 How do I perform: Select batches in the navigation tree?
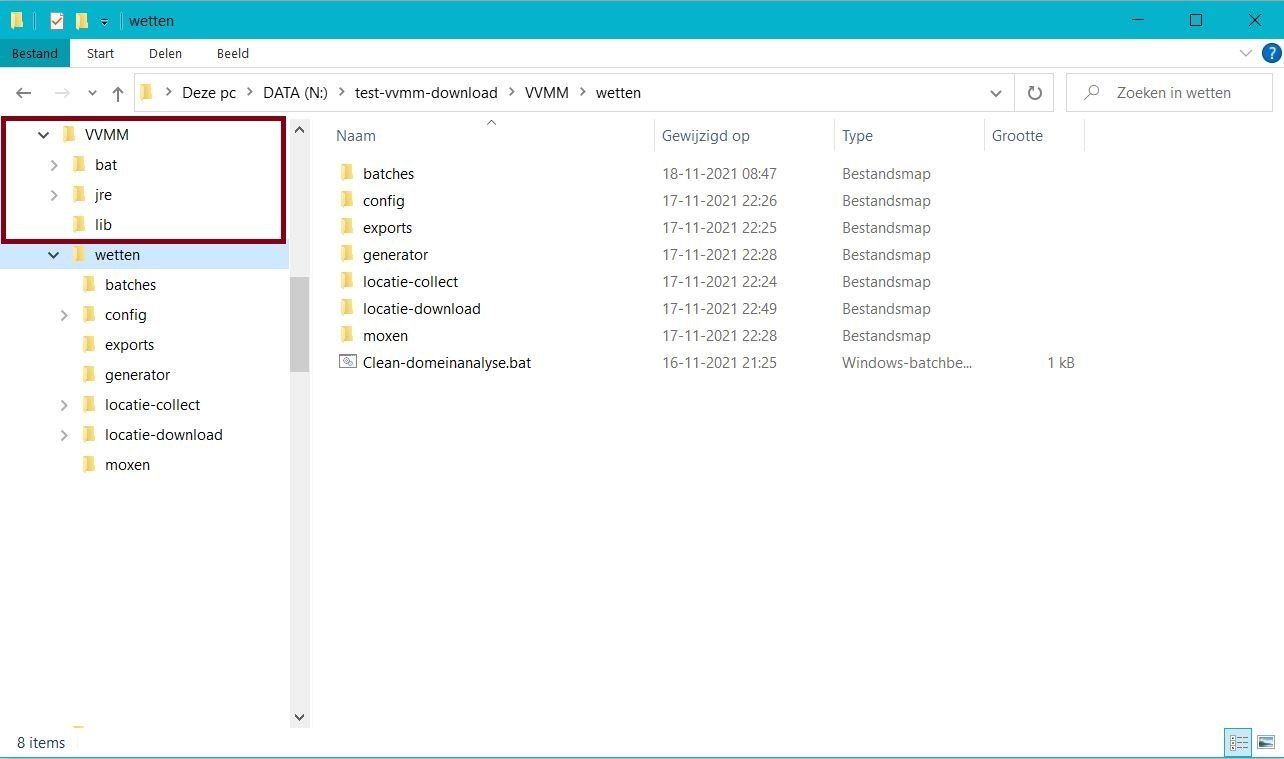coord(130,285)
